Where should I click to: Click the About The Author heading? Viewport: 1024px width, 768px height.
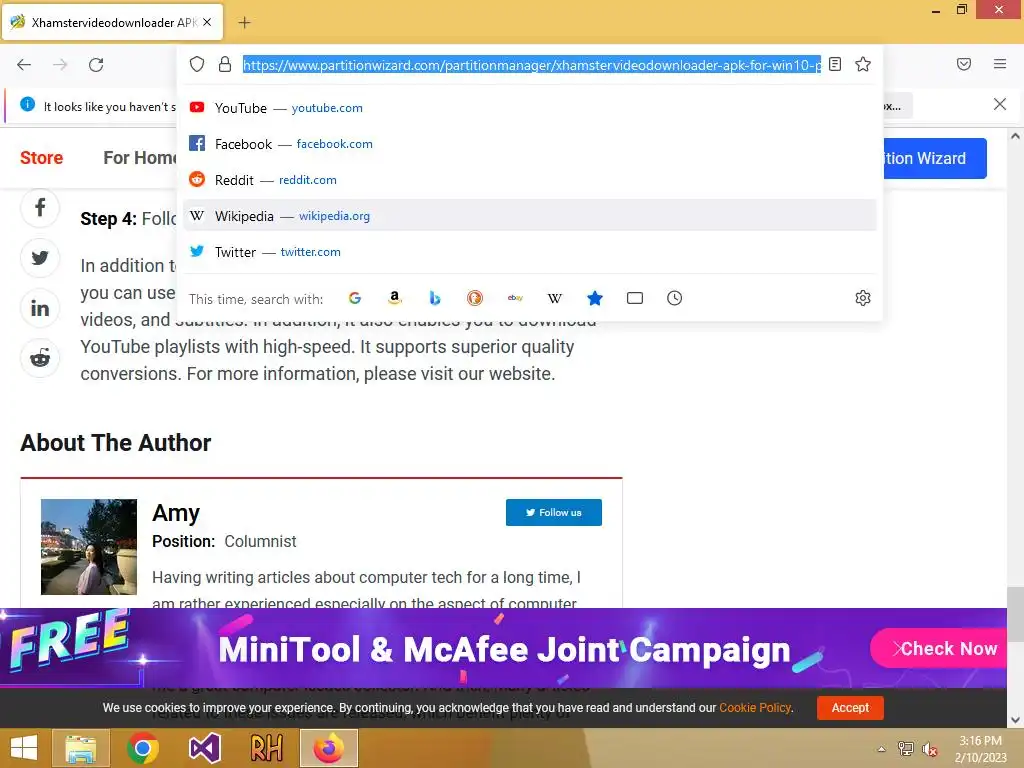[x=116, y=443]
